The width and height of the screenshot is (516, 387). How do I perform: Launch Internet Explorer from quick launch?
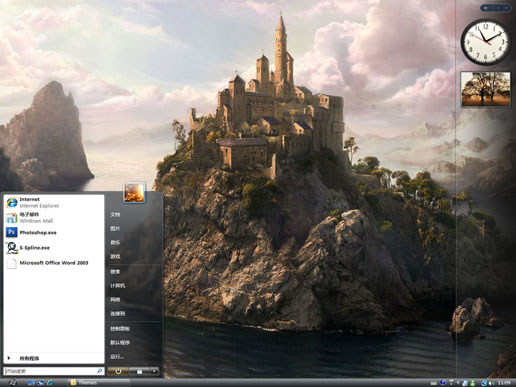(50, 383)
